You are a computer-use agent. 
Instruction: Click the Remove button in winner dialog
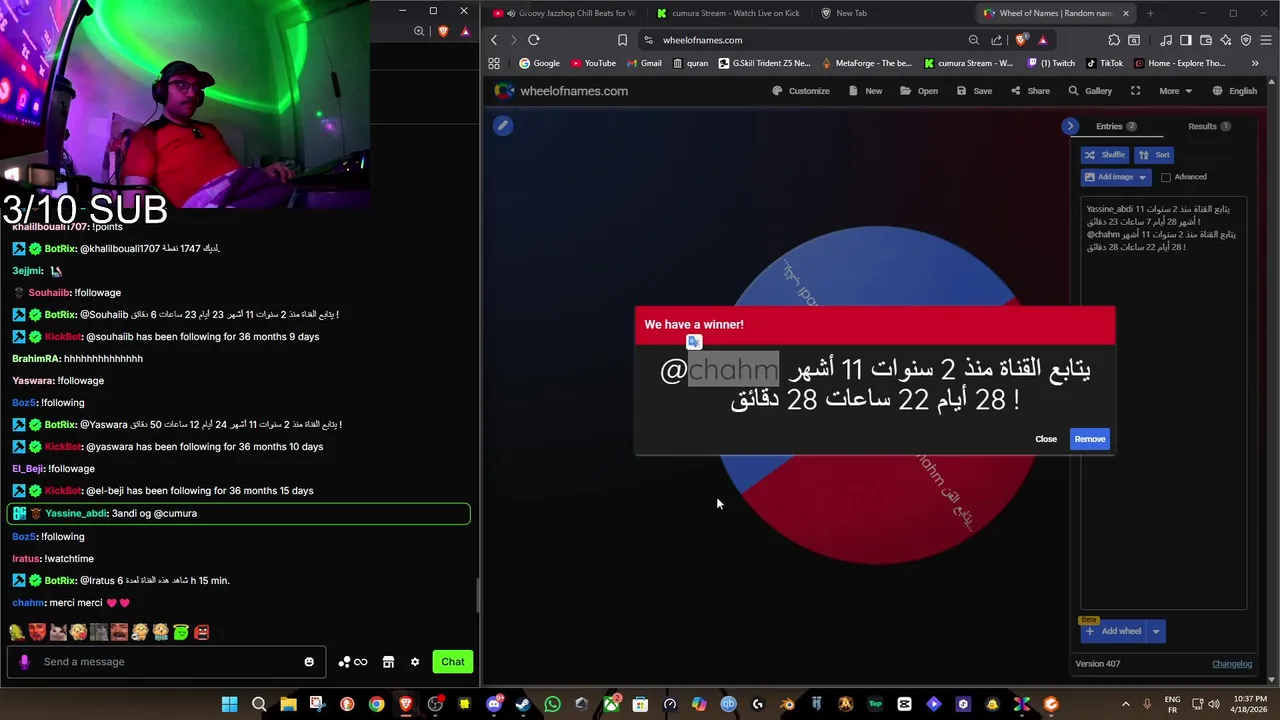[x=1089, y=439]
